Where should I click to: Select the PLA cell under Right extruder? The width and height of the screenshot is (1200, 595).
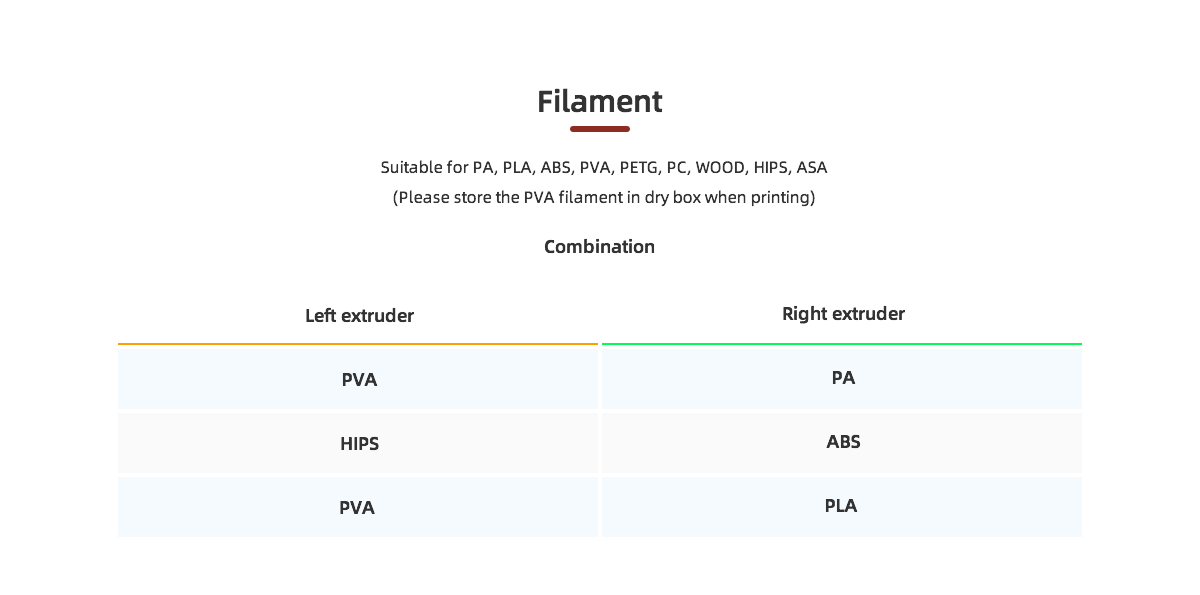point(841,506)
